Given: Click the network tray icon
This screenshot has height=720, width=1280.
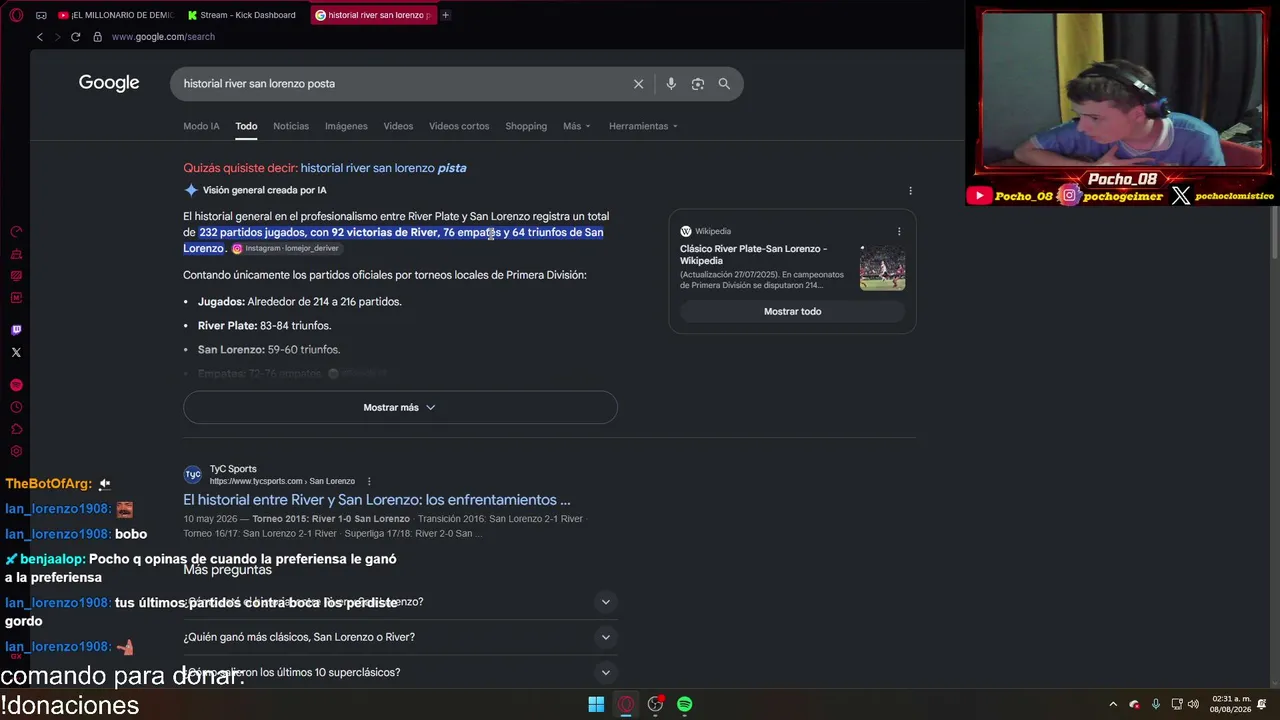Looking at the screenshot, I should (x=1177, y=704).
